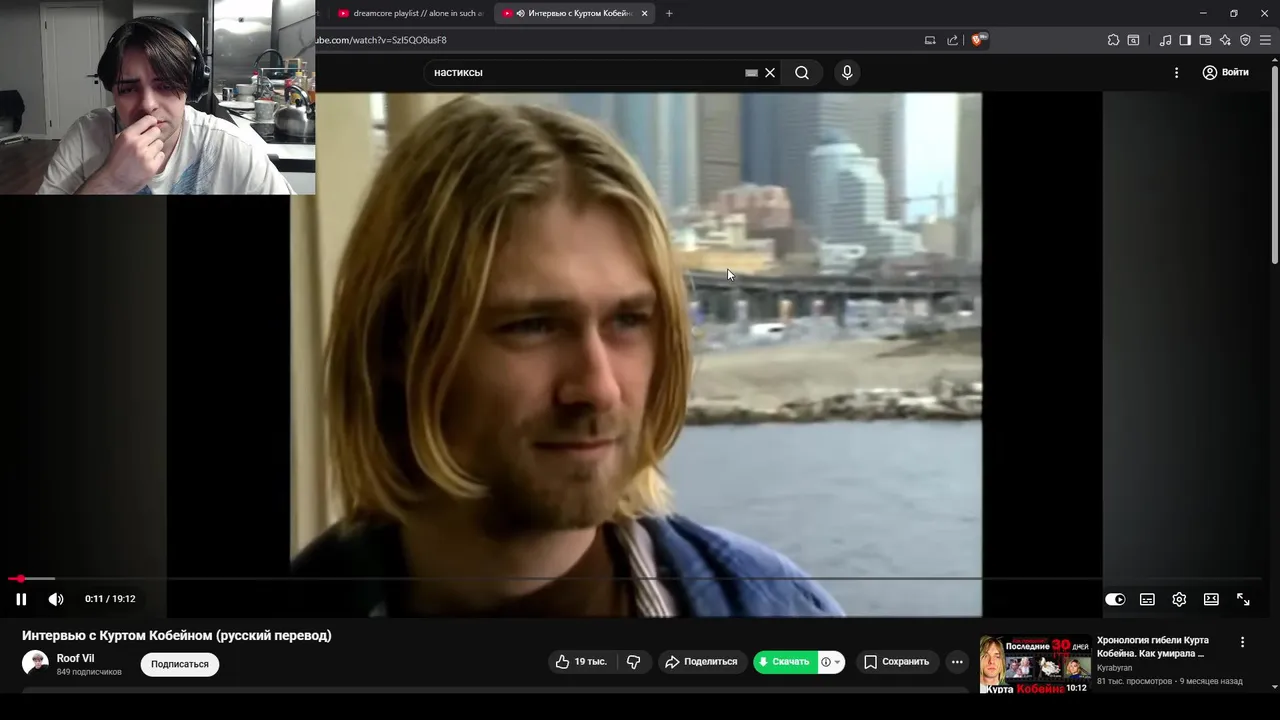Click the 0:11 / 19:12 time display
The image size is (1280, 720).
(110, 599)
